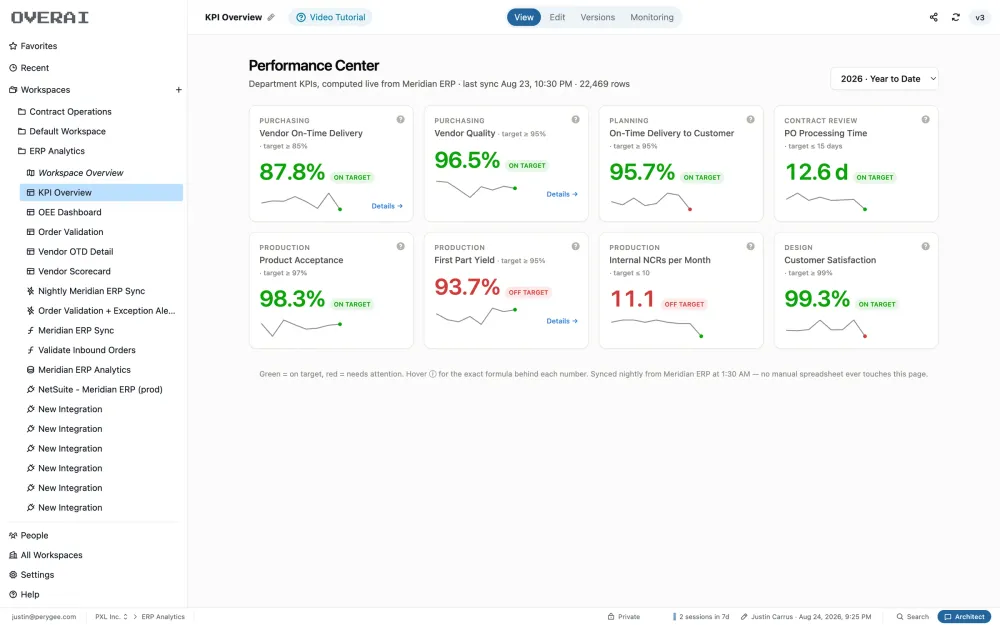Click the justin@perygee.com account label
The width and height of the screenshot is (1000, 625).
click(43, 617)
